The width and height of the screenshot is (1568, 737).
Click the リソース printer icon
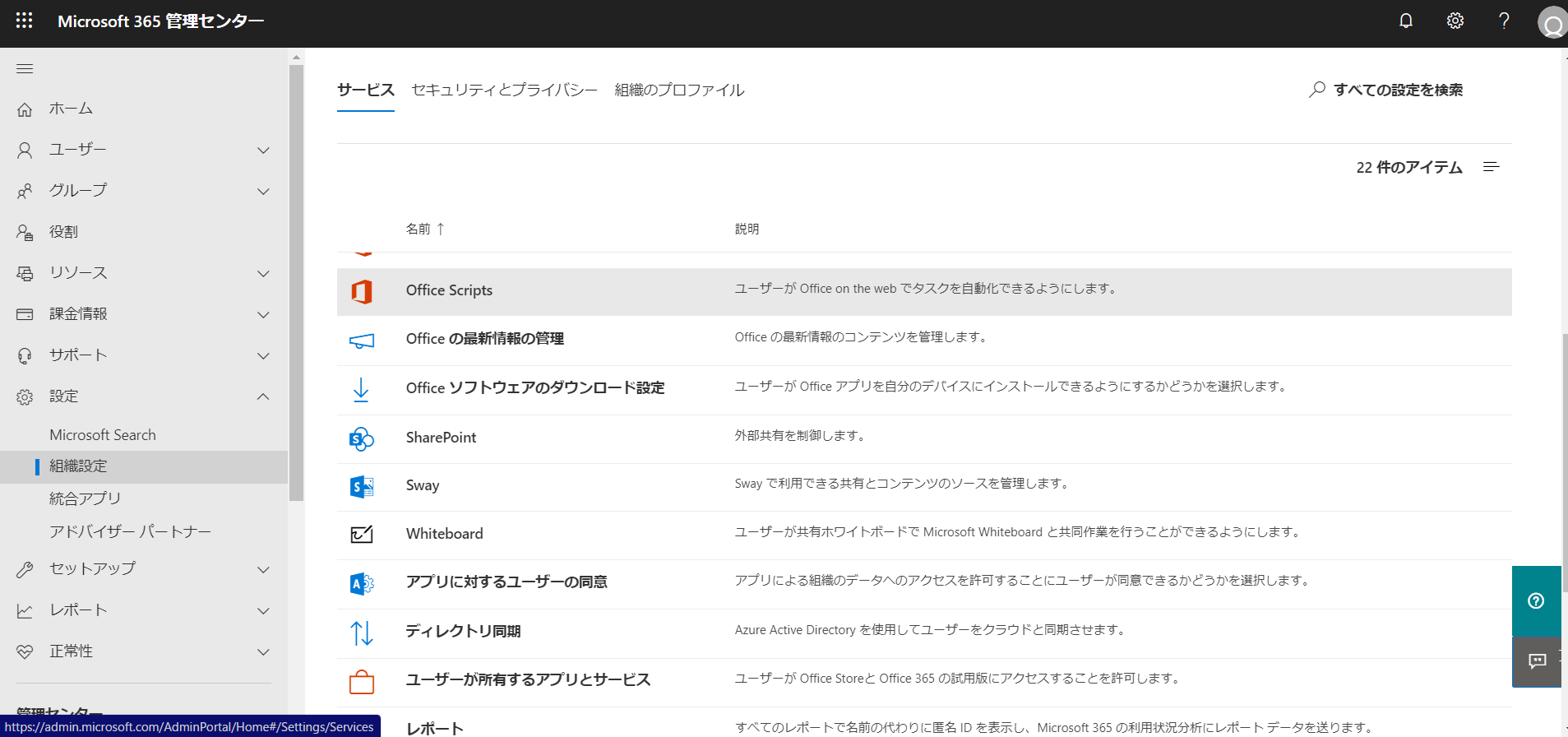coord(25,273)
